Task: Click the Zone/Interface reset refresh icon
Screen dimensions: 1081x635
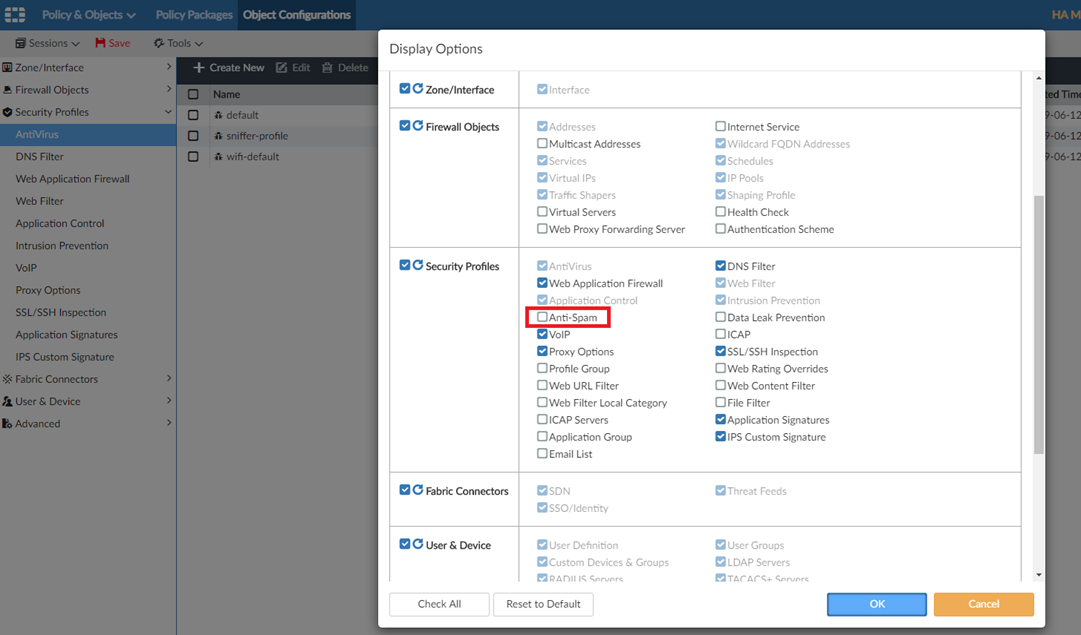Action: [x=418, y=89]
